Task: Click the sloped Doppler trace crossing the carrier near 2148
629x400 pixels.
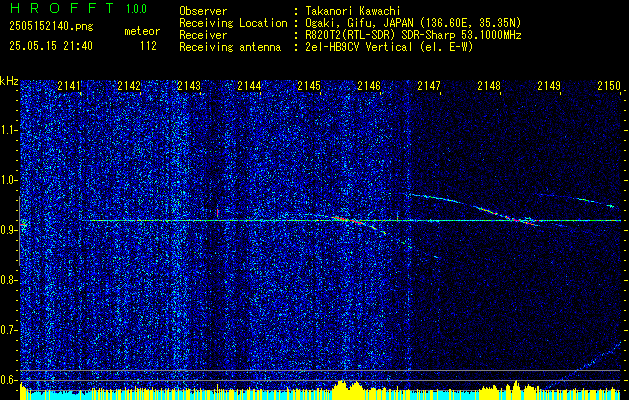Action: click(475, 209)
